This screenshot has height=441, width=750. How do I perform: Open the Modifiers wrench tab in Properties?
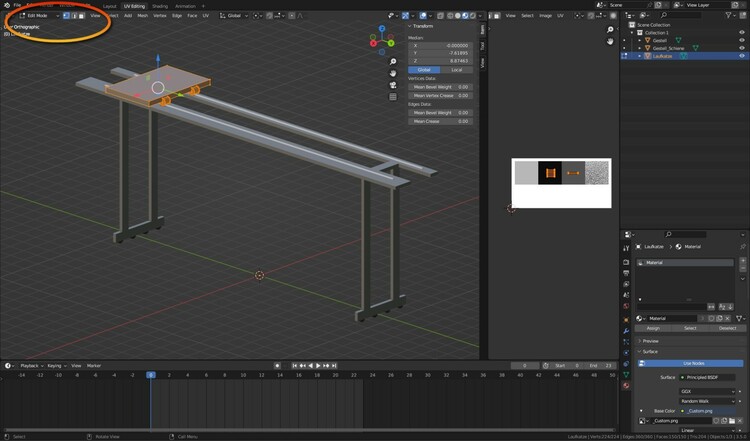(626, 329)
